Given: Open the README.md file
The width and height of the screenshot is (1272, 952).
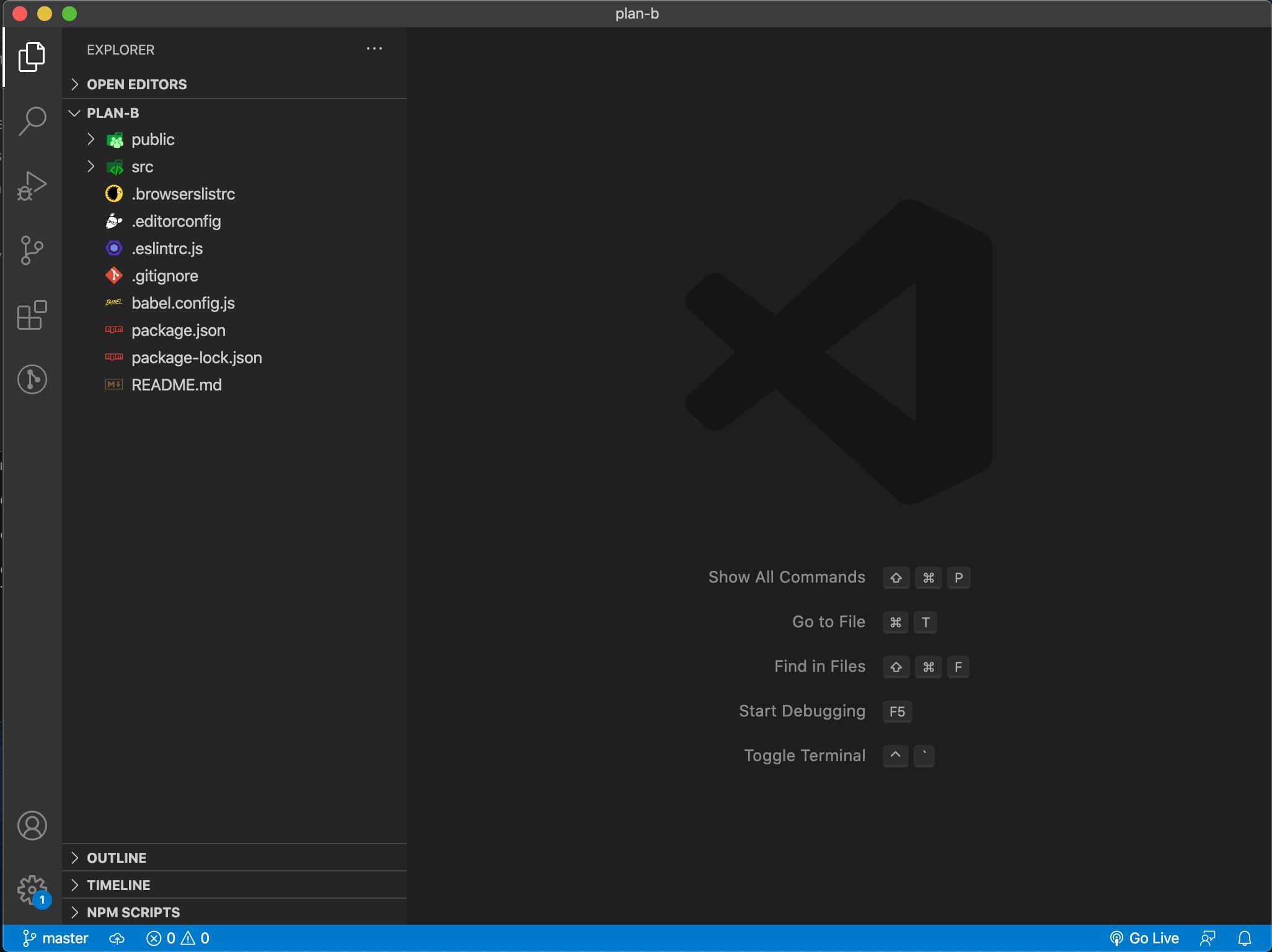Looking at the screenshot, I should 234,385.
